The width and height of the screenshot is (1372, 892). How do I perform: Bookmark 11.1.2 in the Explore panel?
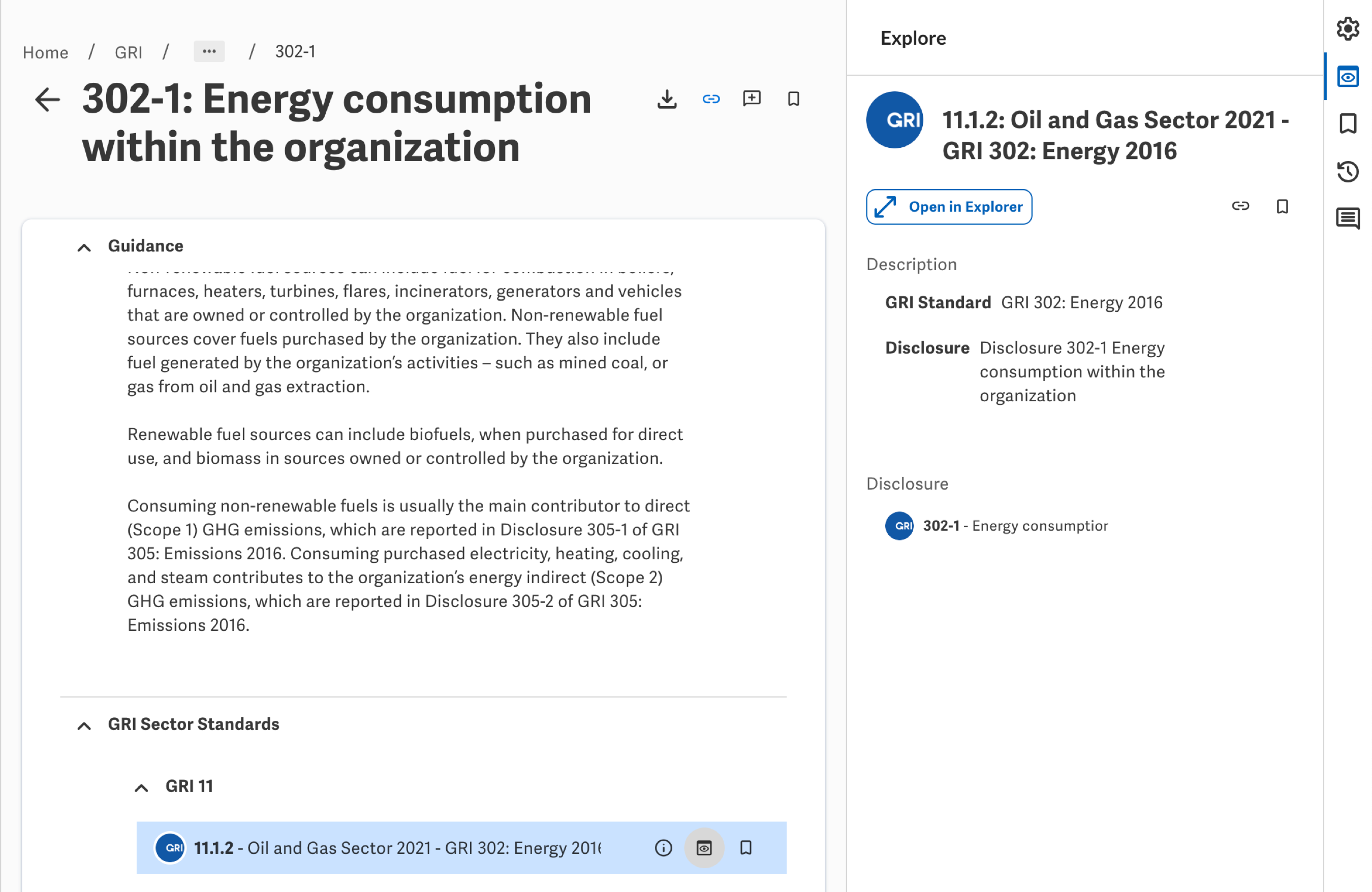pos(1282,206)
